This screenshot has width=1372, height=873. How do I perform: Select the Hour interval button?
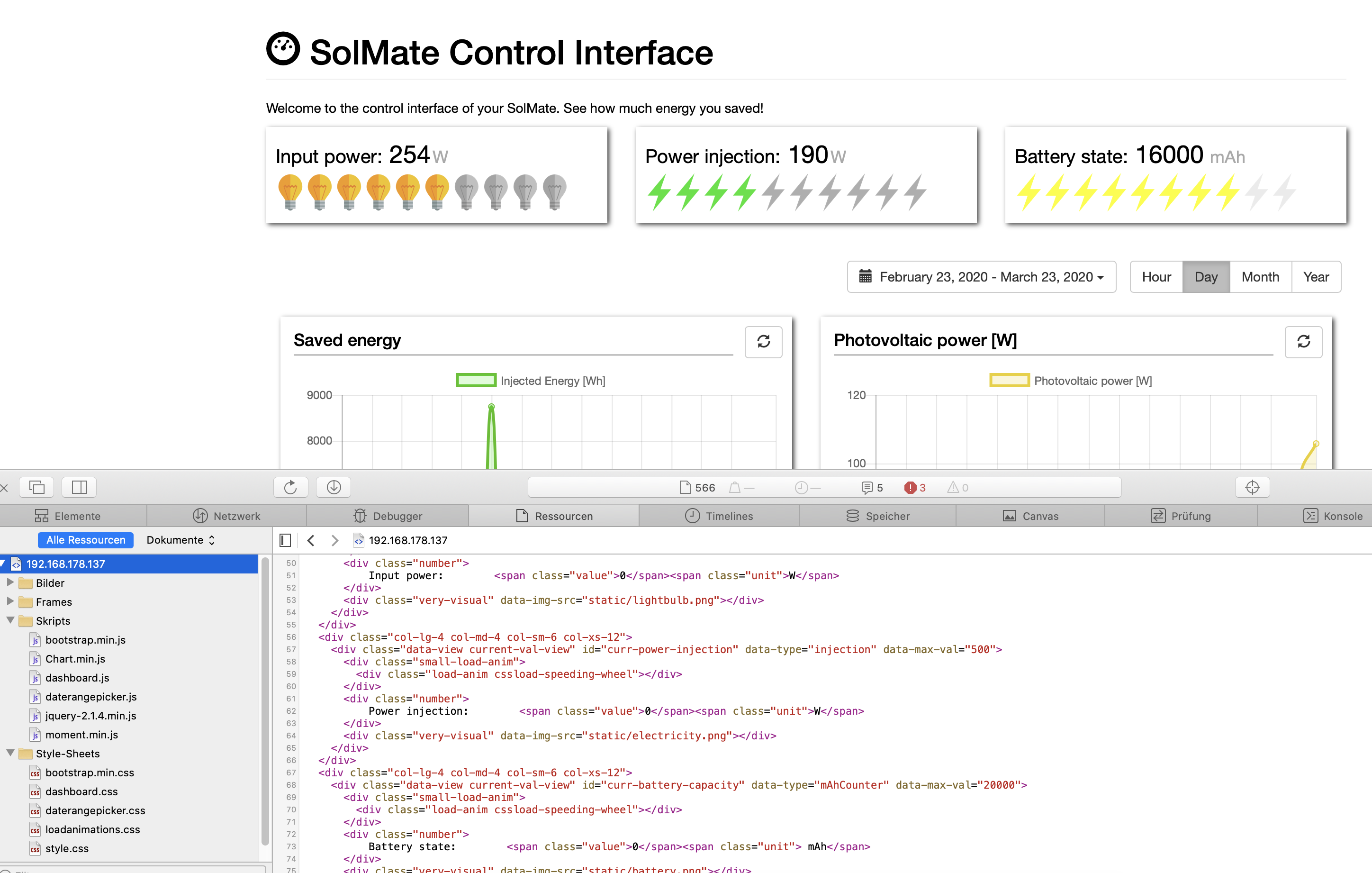pyautogui.click(x=1156, y=277)
